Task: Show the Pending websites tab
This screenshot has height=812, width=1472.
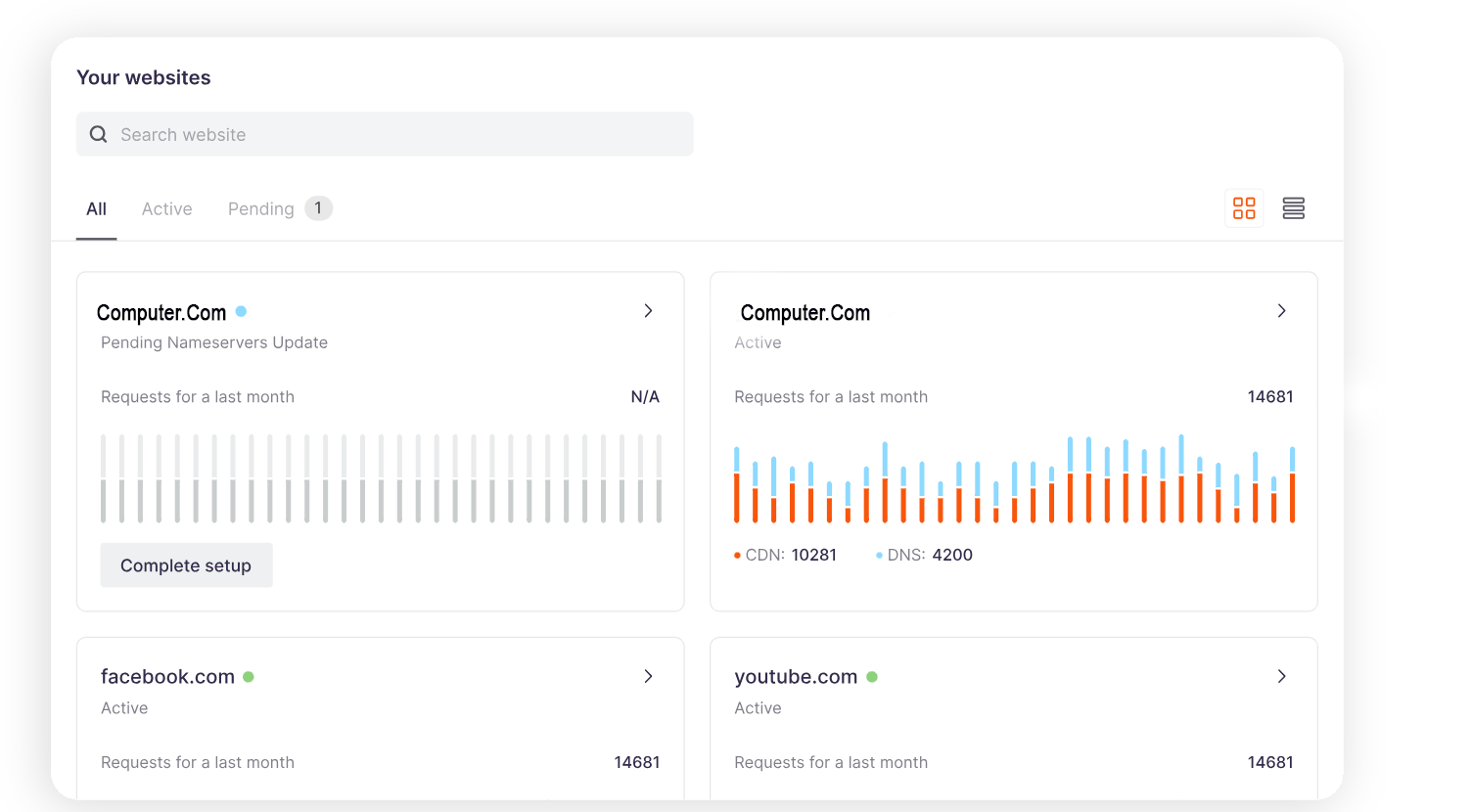Action: [x=261, y=209]
